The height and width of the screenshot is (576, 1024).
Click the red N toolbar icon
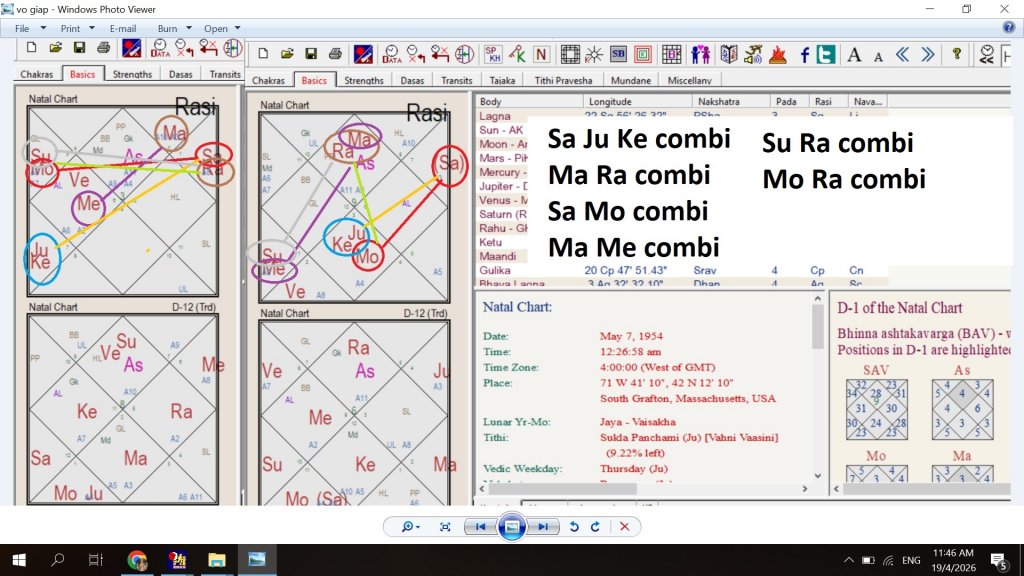[x=541, y=54]
